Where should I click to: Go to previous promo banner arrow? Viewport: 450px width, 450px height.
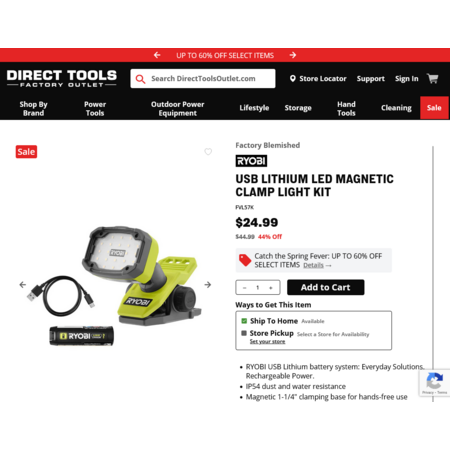pyautogui.click(x=157, y=55)
